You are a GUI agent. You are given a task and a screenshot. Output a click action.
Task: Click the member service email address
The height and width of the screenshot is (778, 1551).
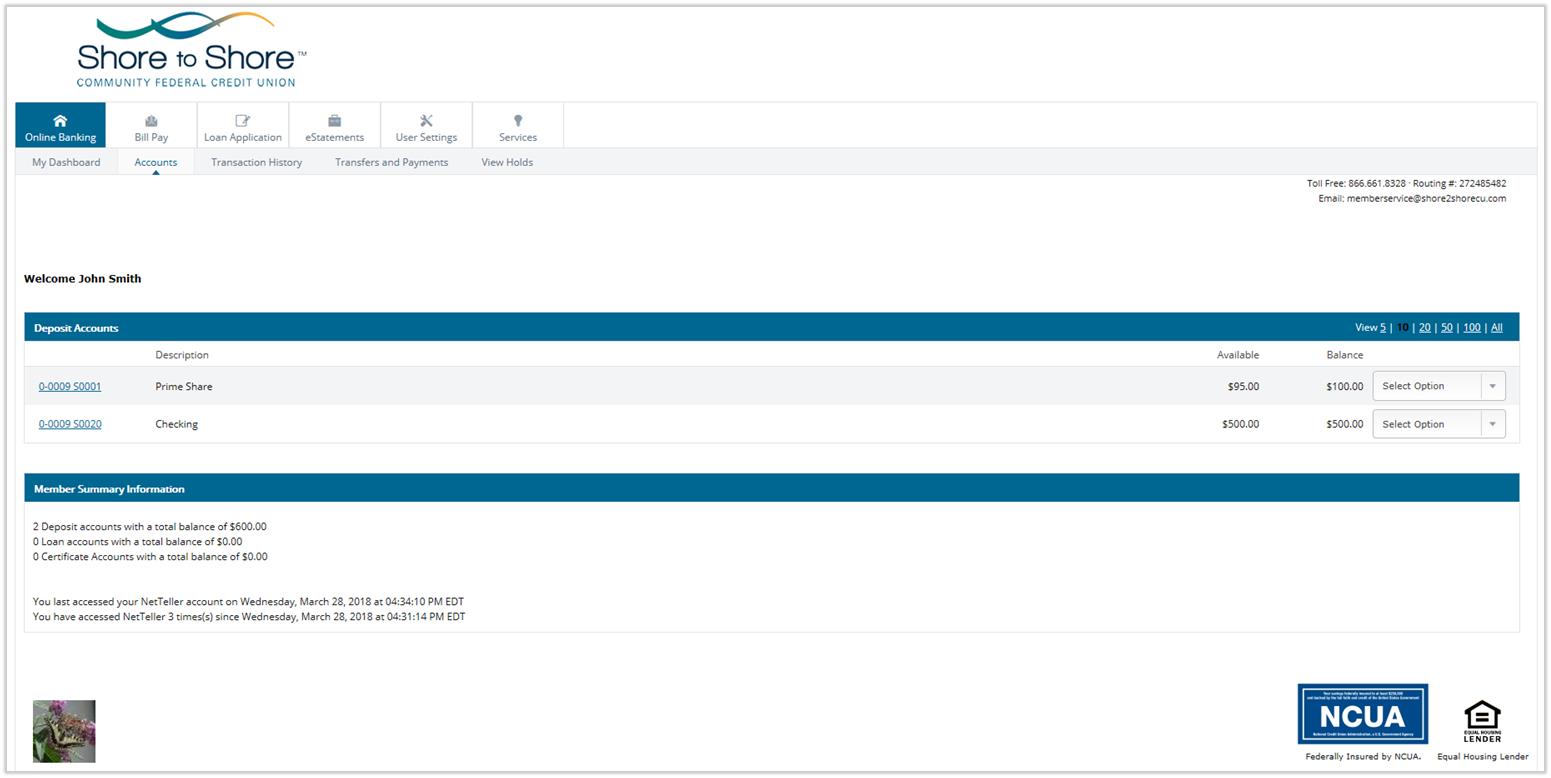point(1426,198)
